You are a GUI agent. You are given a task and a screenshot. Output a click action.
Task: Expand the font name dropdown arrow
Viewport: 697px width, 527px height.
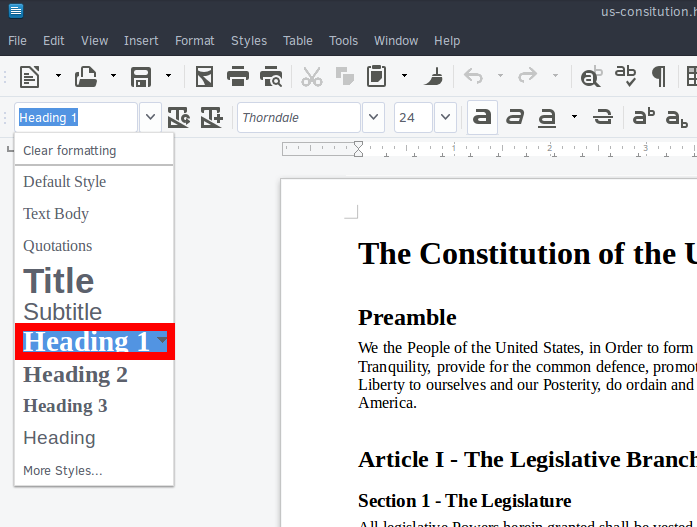pyautogui.click(x=373, y=117)
